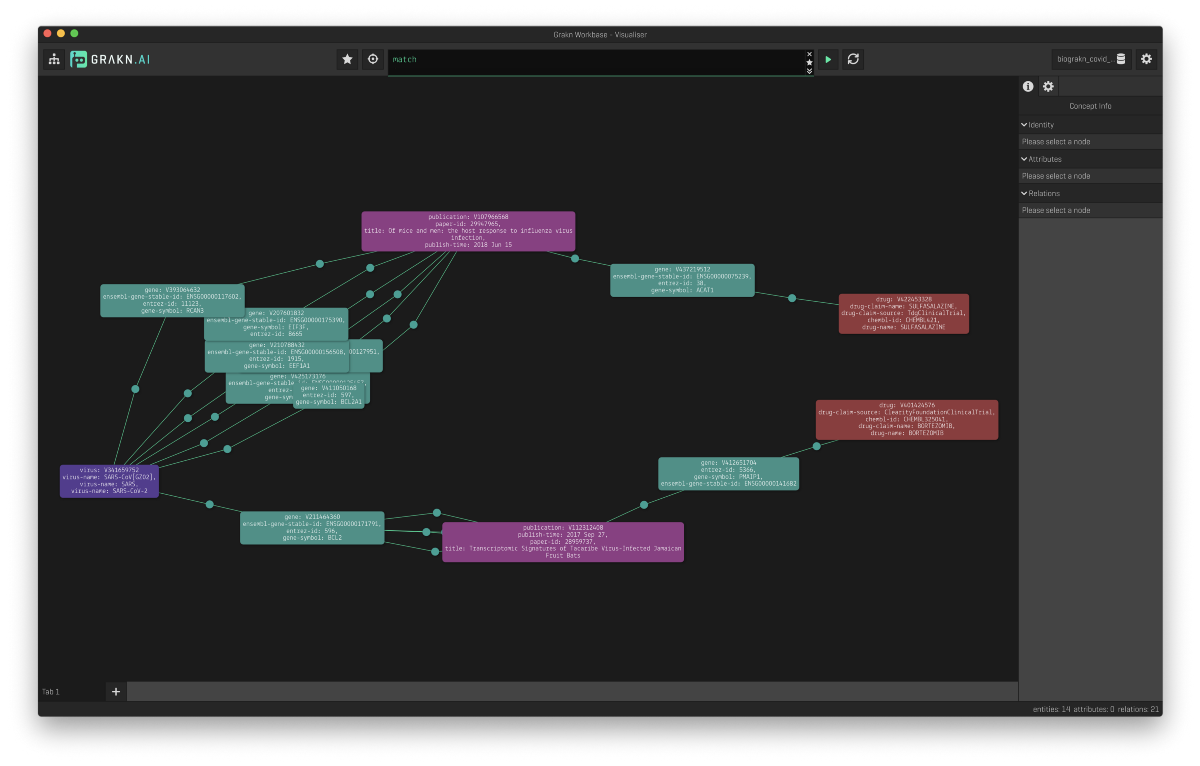Click relation dot between influenza publication and ACAT1
Image resolution: width=1200 pixels, height=766 pixels.
pyautogui.click(x=575, y=258)
